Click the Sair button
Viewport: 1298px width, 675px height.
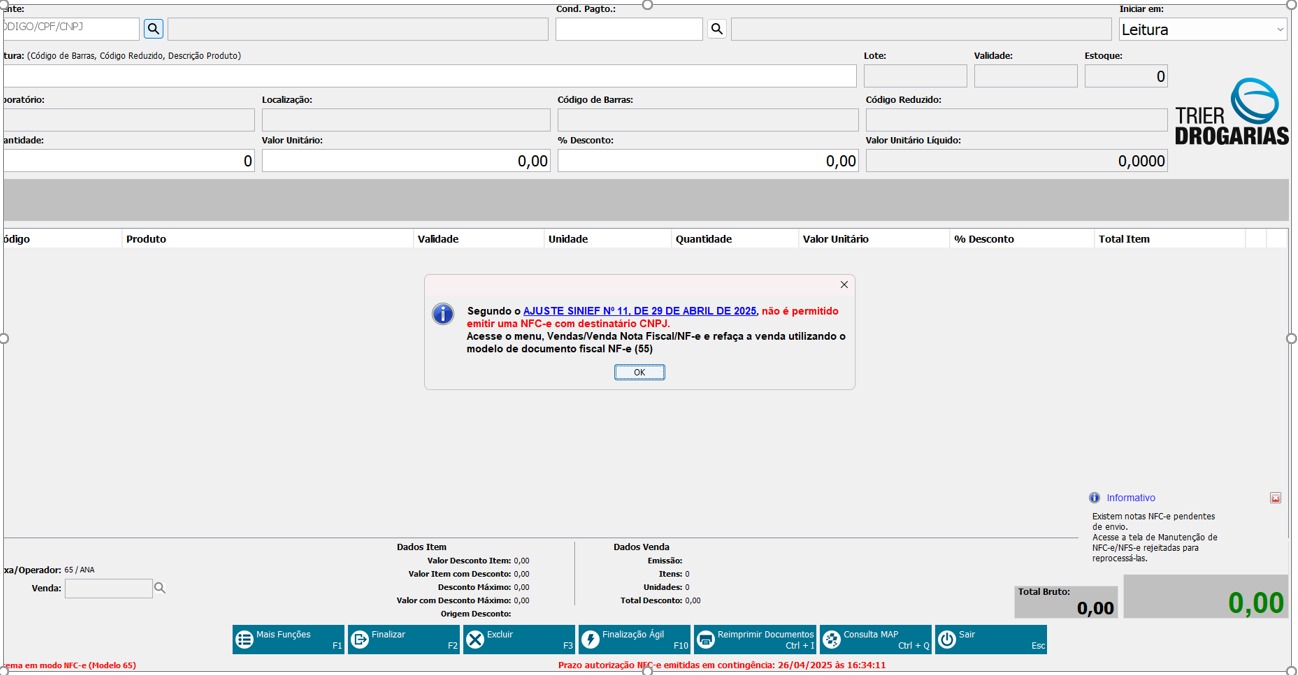point(990,640)
